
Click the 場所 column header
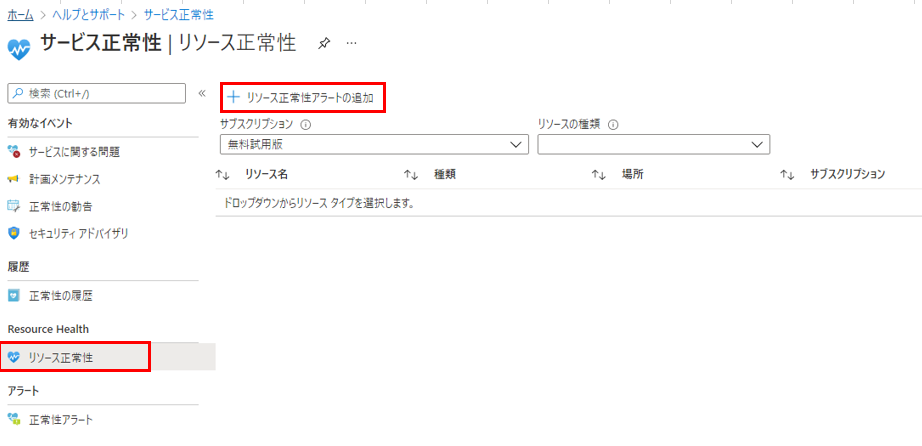[x=633, y=174]
